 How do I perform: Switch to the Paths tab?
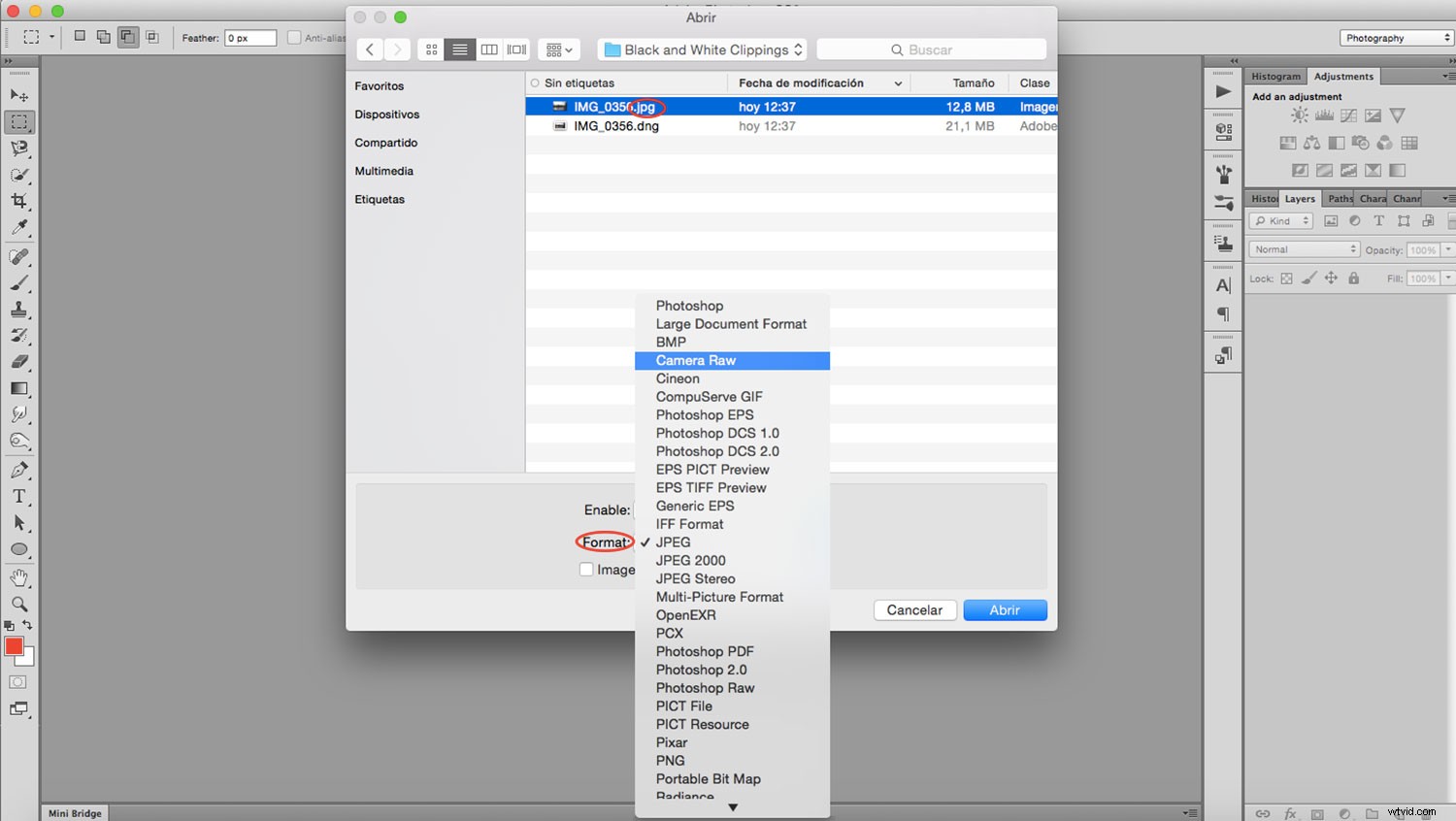(1339, 198)
